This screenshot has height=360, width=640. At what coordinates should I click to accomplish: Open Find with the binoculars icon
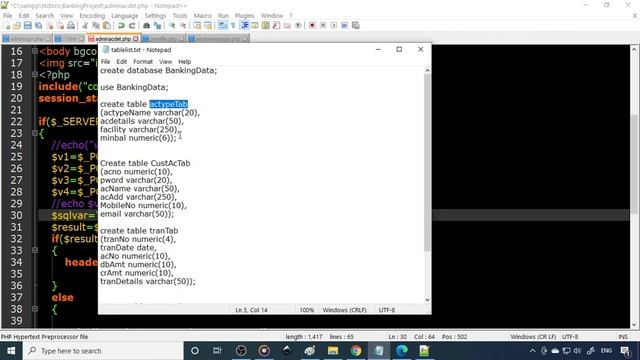(146, 25)
